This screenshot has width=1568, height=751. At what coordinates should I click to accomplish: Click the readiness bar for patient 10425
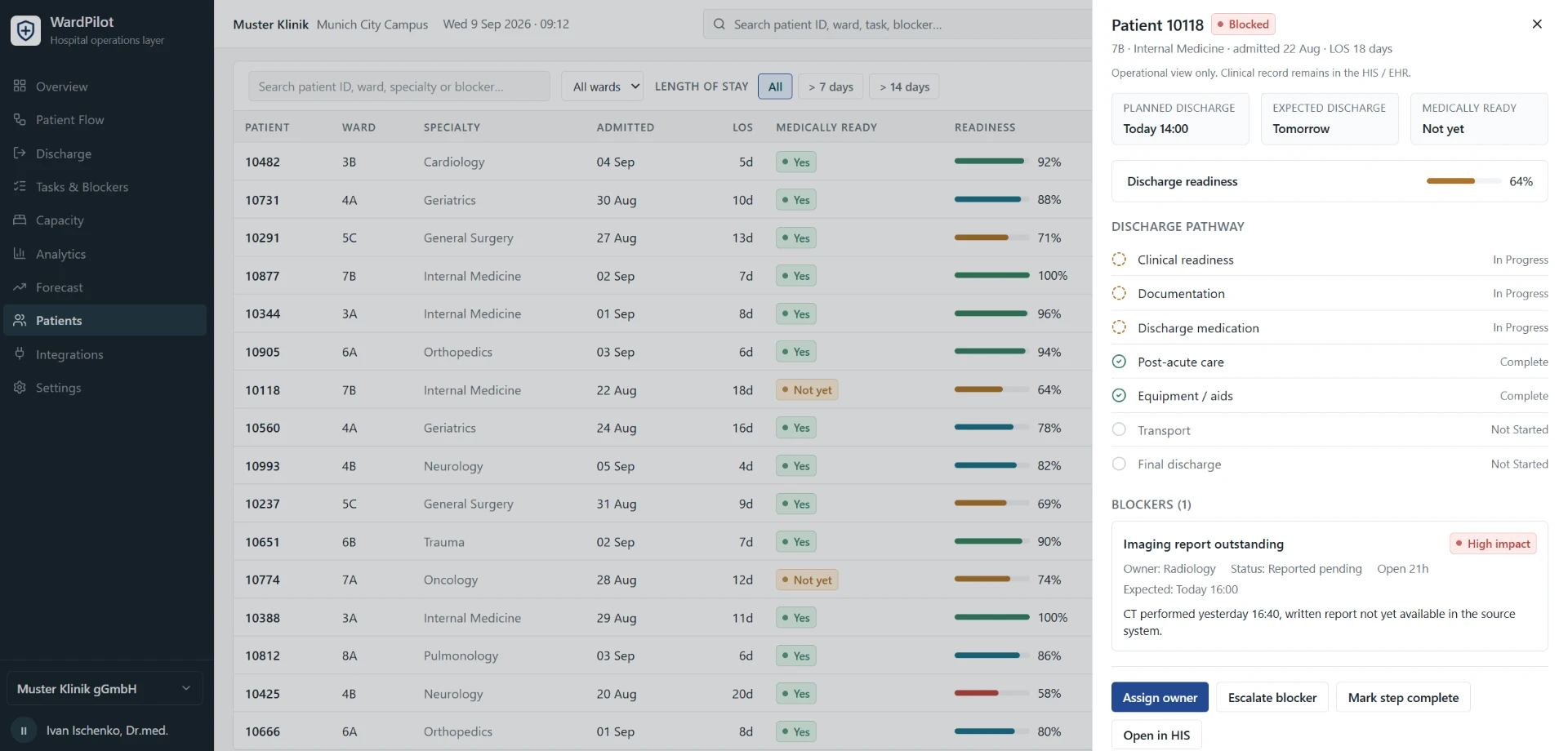(x=991, y=693)
